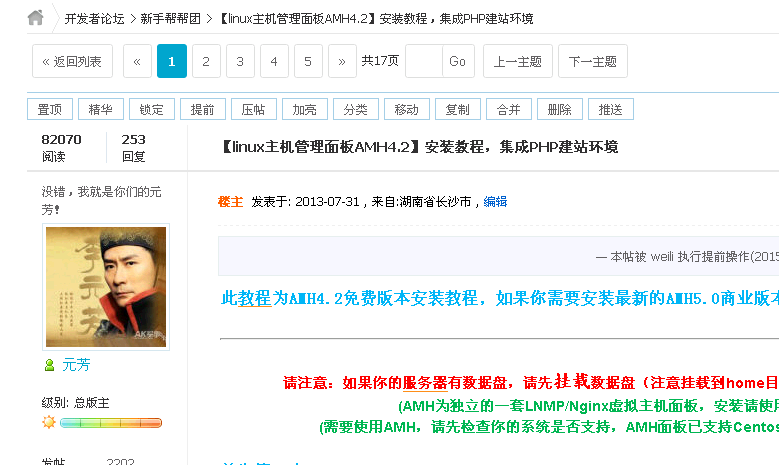This screenshot has height=465, width=779.
Task: Click 加亮 highlight moderation button
Action: [304, 109]
